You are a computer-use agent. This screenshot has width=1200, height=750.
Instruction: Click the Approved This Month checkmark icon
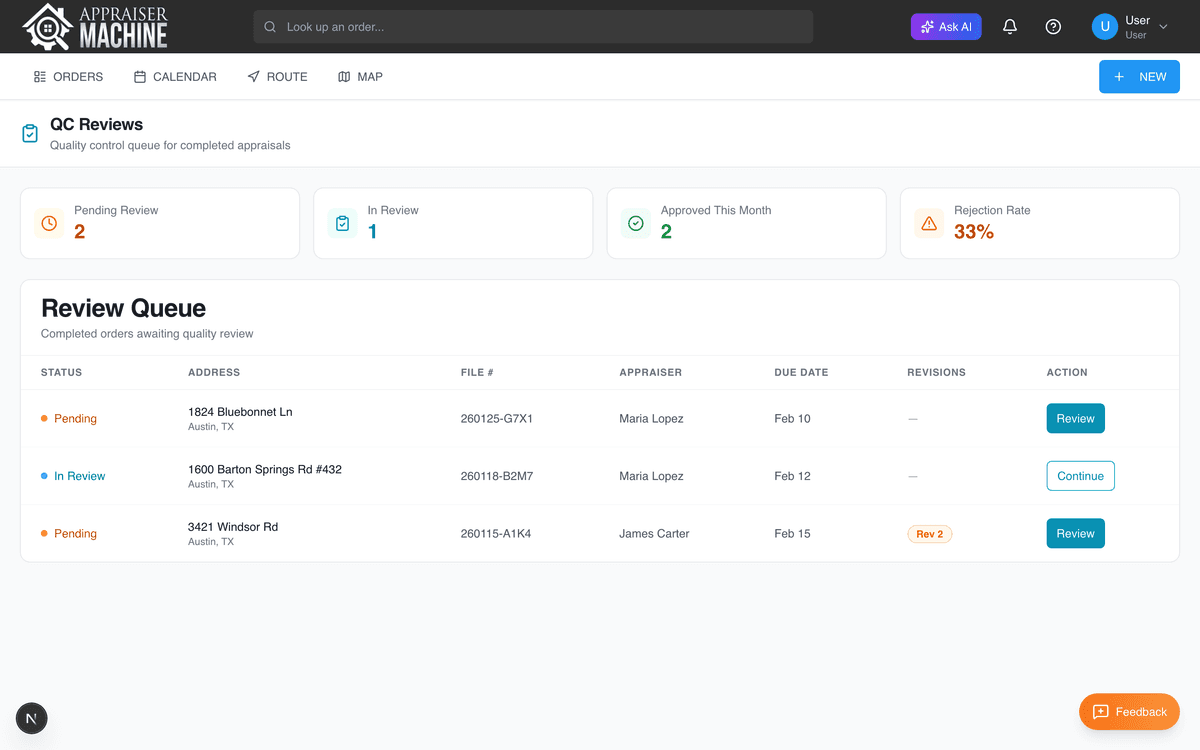tap(636, 223)
